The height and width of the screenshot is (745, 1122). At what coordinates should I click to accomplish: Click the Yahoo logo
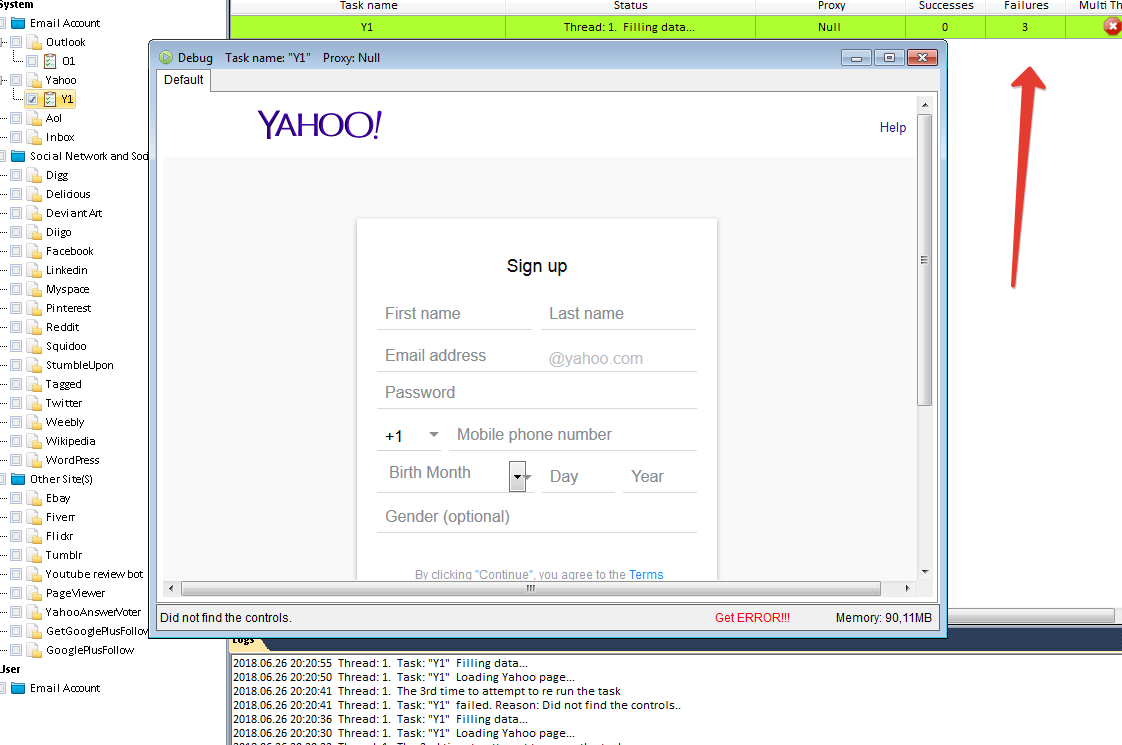click(319, 125)
